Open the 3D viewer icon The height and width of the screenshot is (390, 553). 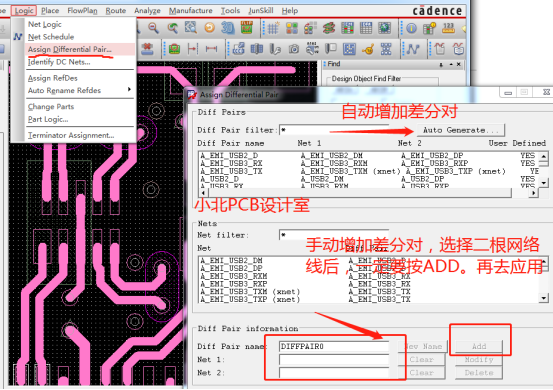[227, 28]
